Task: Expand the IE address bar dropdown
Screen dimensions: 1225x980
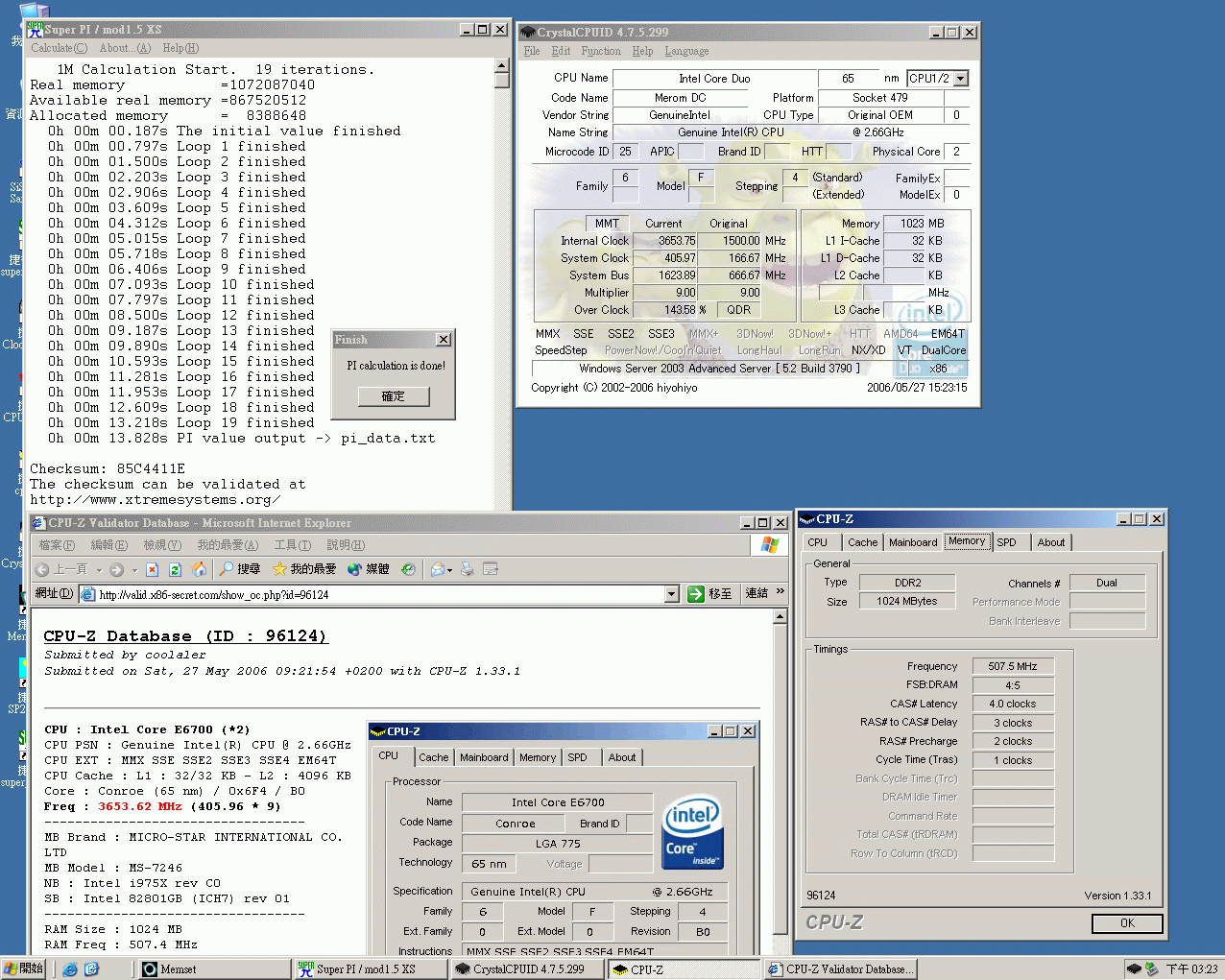Action: coord(672,594)
